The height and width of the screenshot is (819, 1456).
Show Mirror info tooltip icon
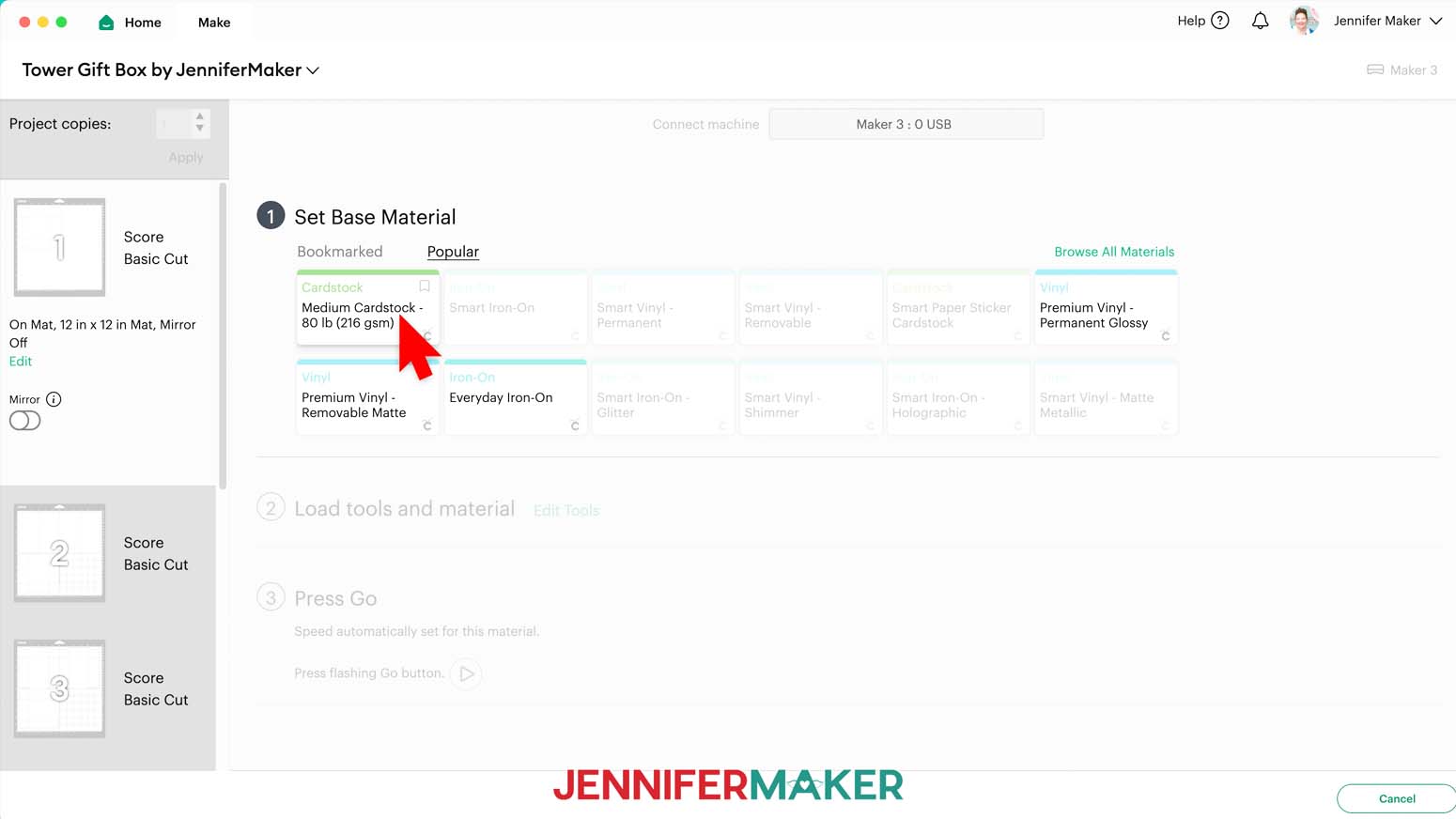tap(54, 399)
